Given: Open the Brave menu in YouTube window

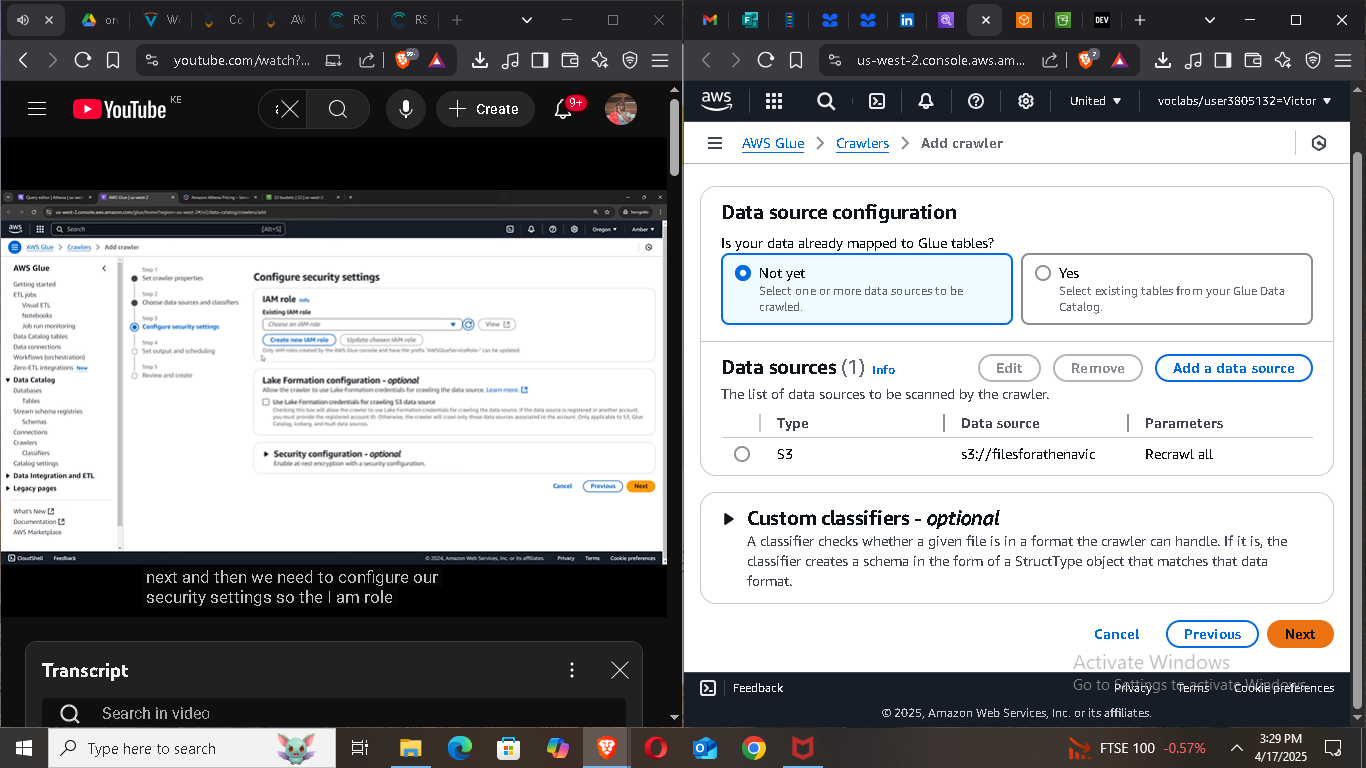Looking at the screenshot, I should click(x=660, y=60).
